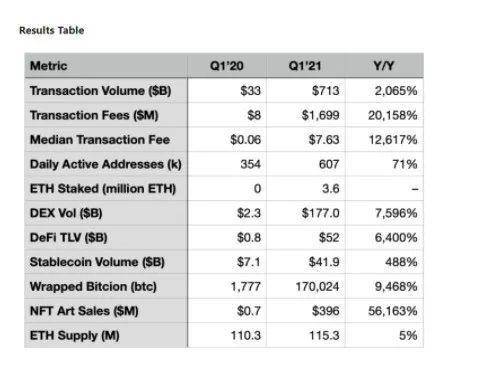Click the ETH Staked (million ETH) label
The height and width of the screenshot is (371, 482).
[x=103, y=189]
